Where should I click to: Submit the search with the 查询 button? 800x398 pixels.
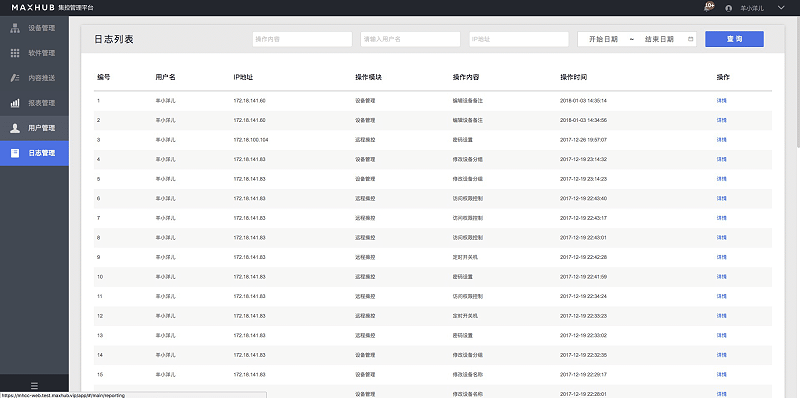734,39
